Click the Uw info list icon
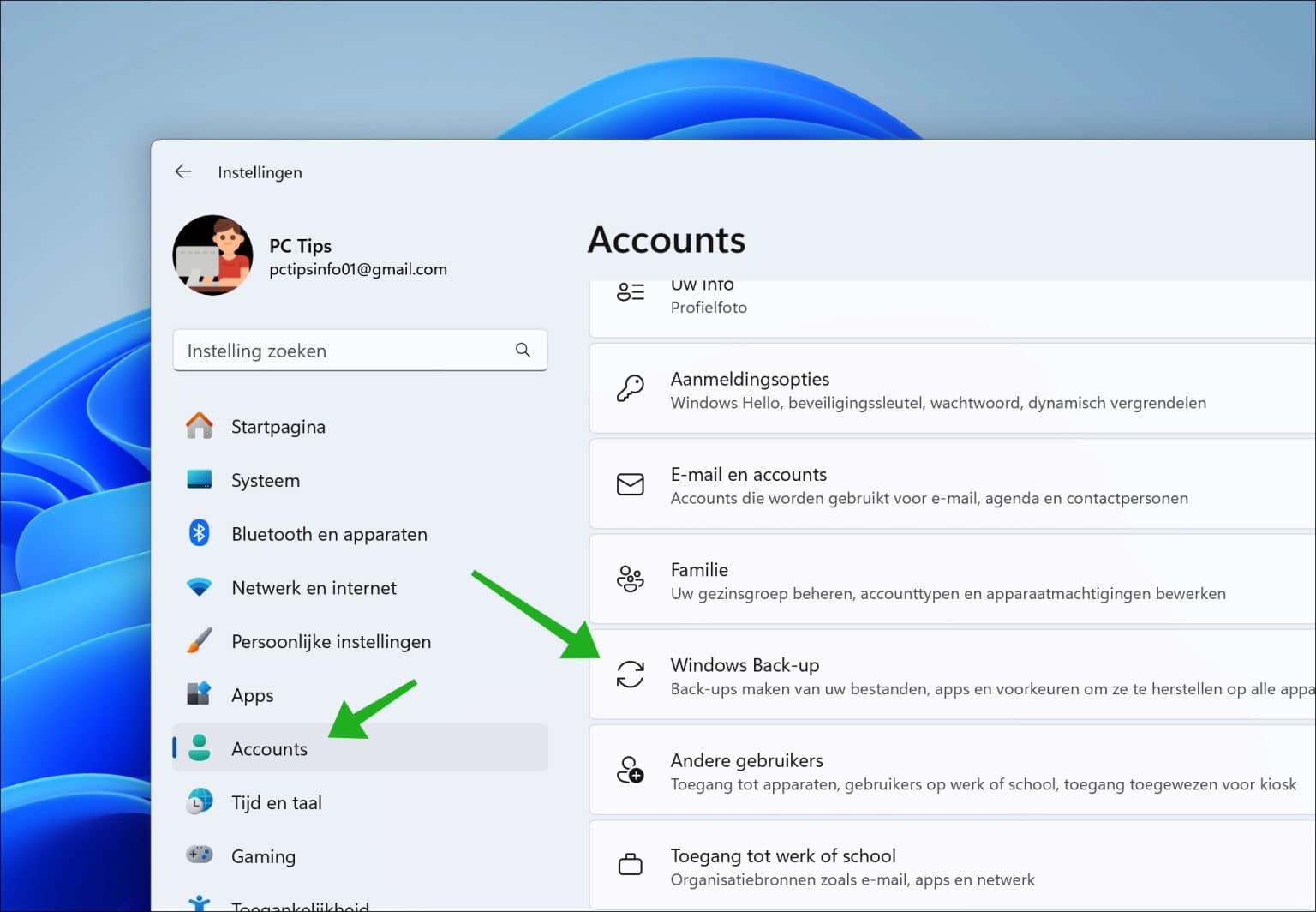Viewport: 1316px width, 912px height. (x=631, y=292)
